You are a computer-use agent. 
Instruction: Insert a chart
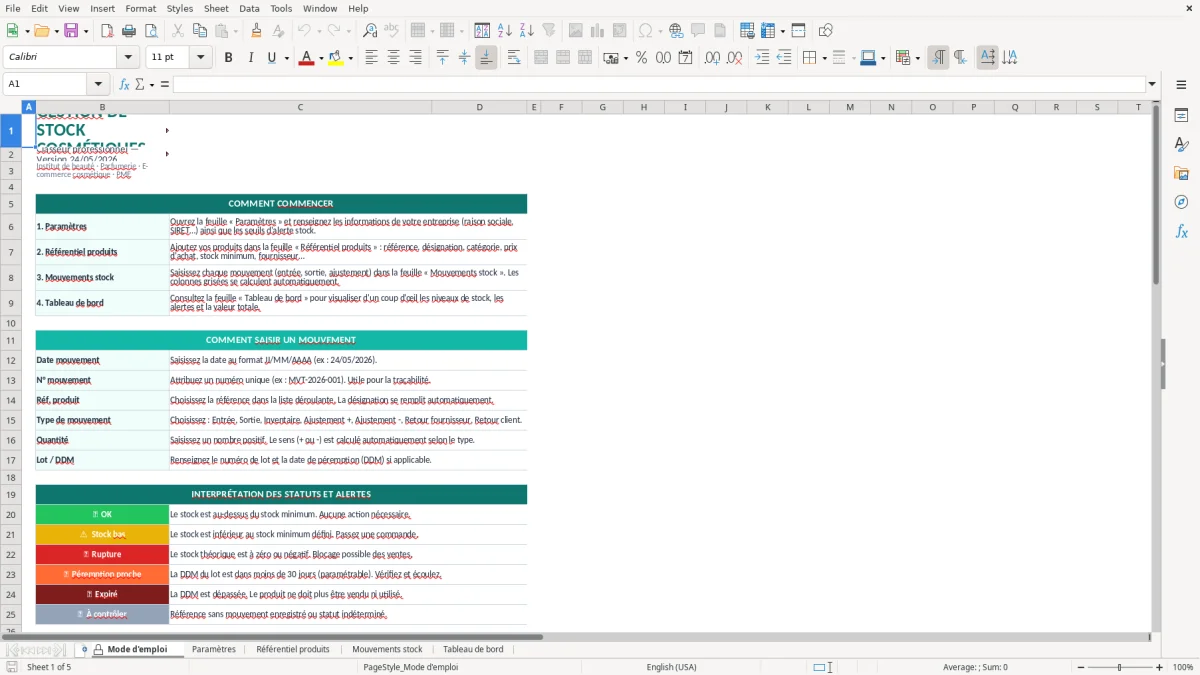click(x=599, y=31)
